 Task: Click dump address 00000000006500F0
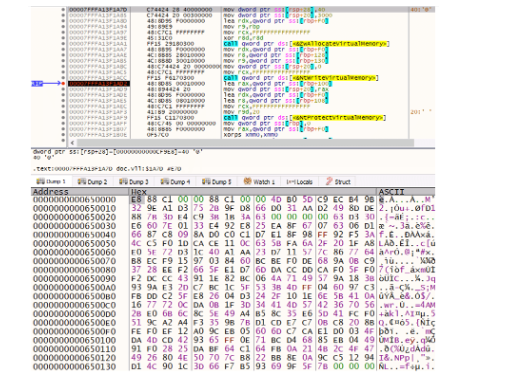pos(74,332)
